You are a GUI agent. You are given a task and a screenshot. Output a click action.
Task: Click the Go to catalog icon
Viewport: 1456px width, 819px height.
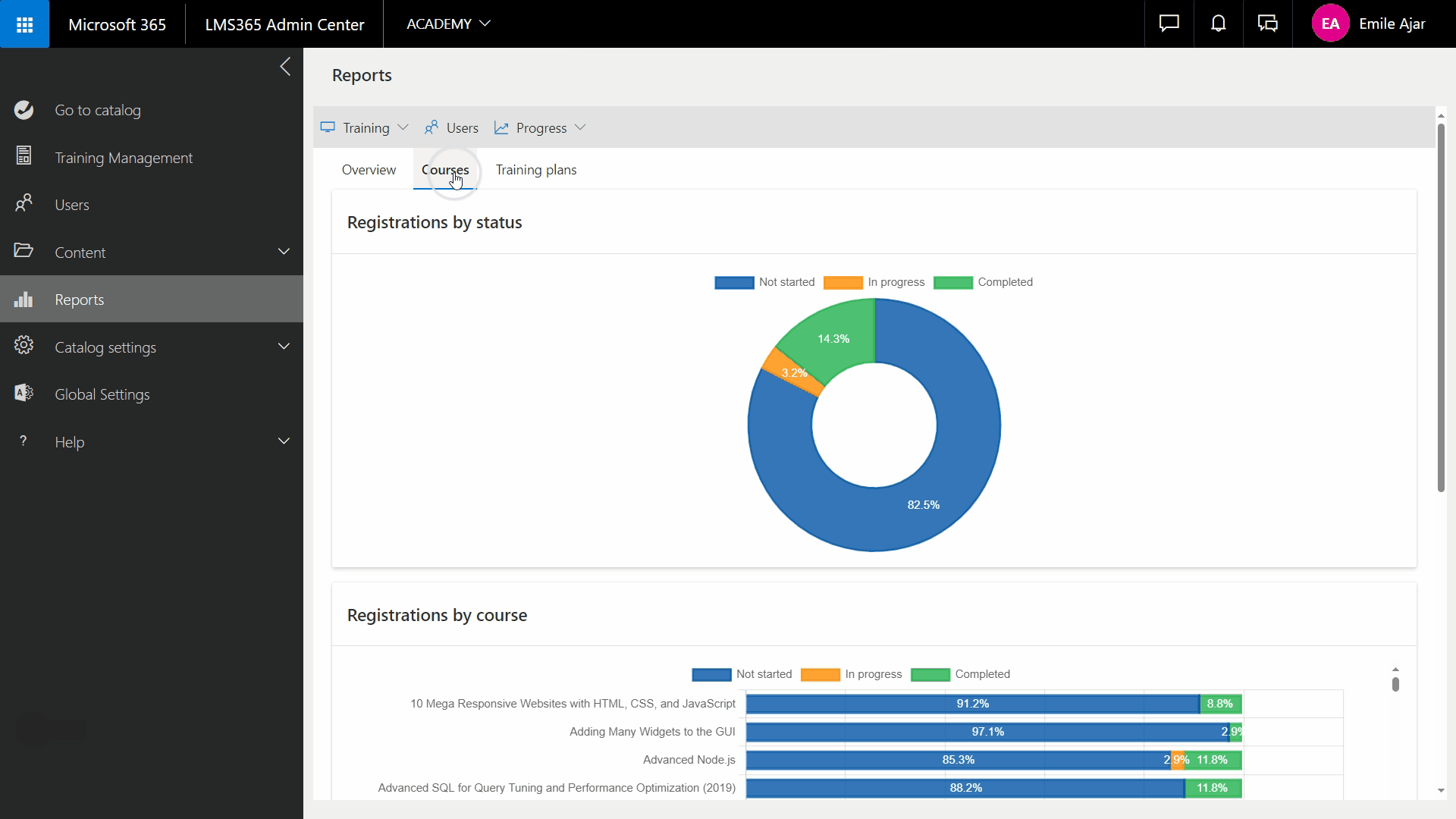pos(24,110)
